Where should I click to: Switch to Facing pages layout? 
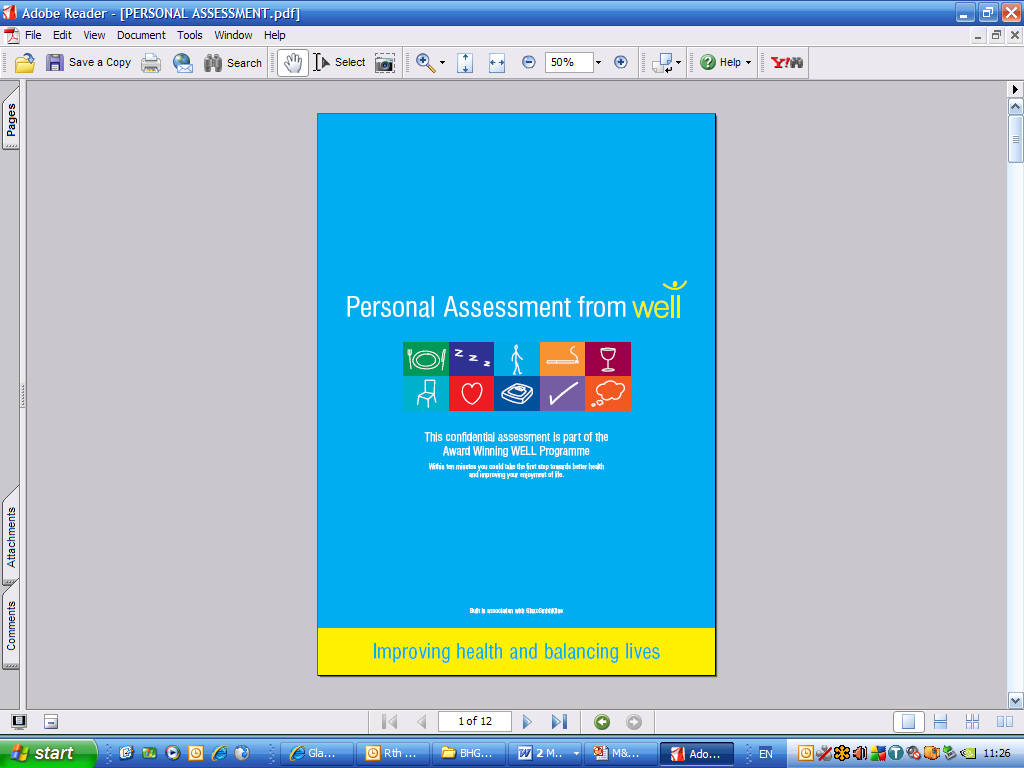(1004, 722)
